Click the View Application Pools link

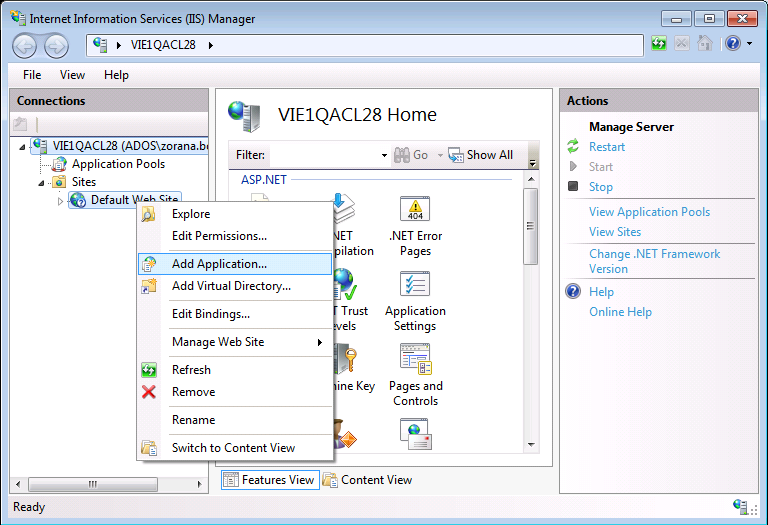tap(649, 212)
